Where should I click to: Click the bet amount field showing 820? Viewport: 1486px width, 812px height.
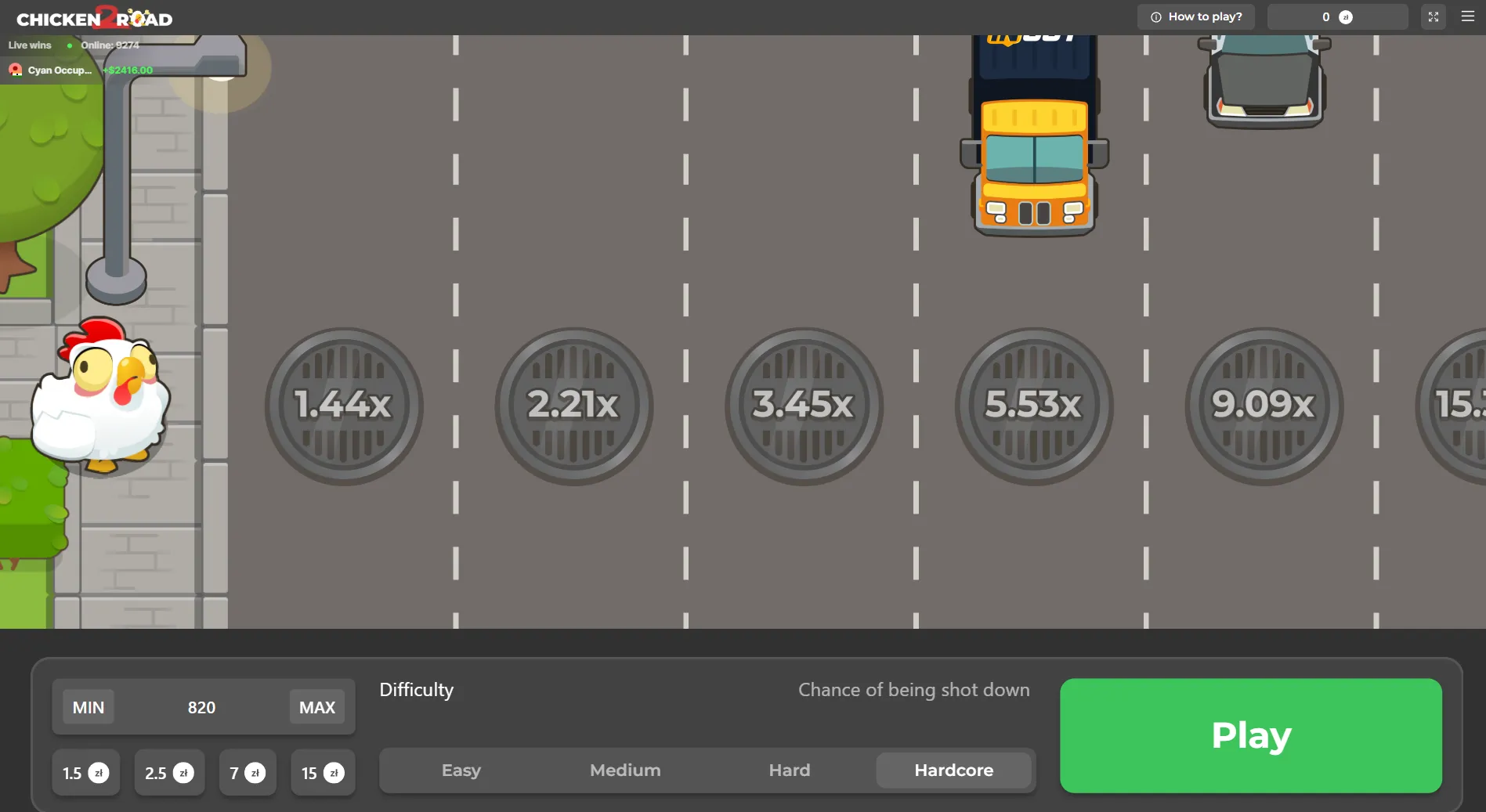point(201,707)
